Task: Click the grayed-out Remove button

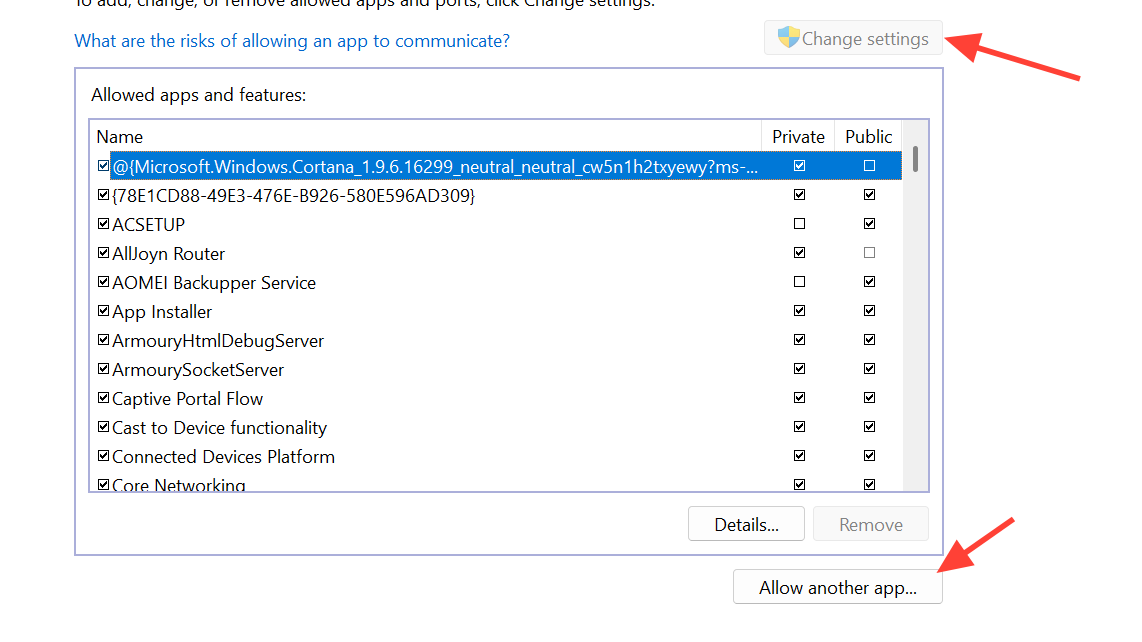Action: [870, 524]
